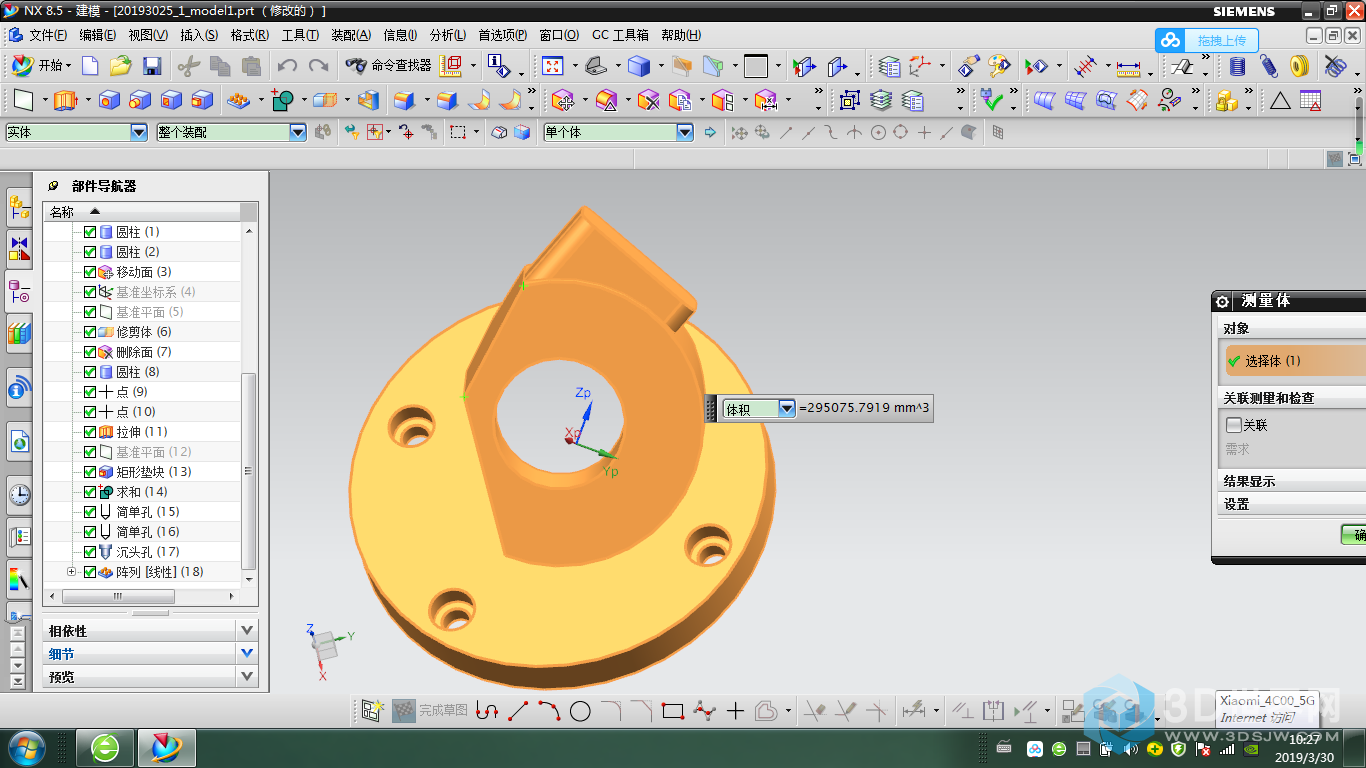Image resolution: width=1366 pixels, height=768 pixels.
Task: Click the Redo arrow
Action: click(x=318, y=66)
